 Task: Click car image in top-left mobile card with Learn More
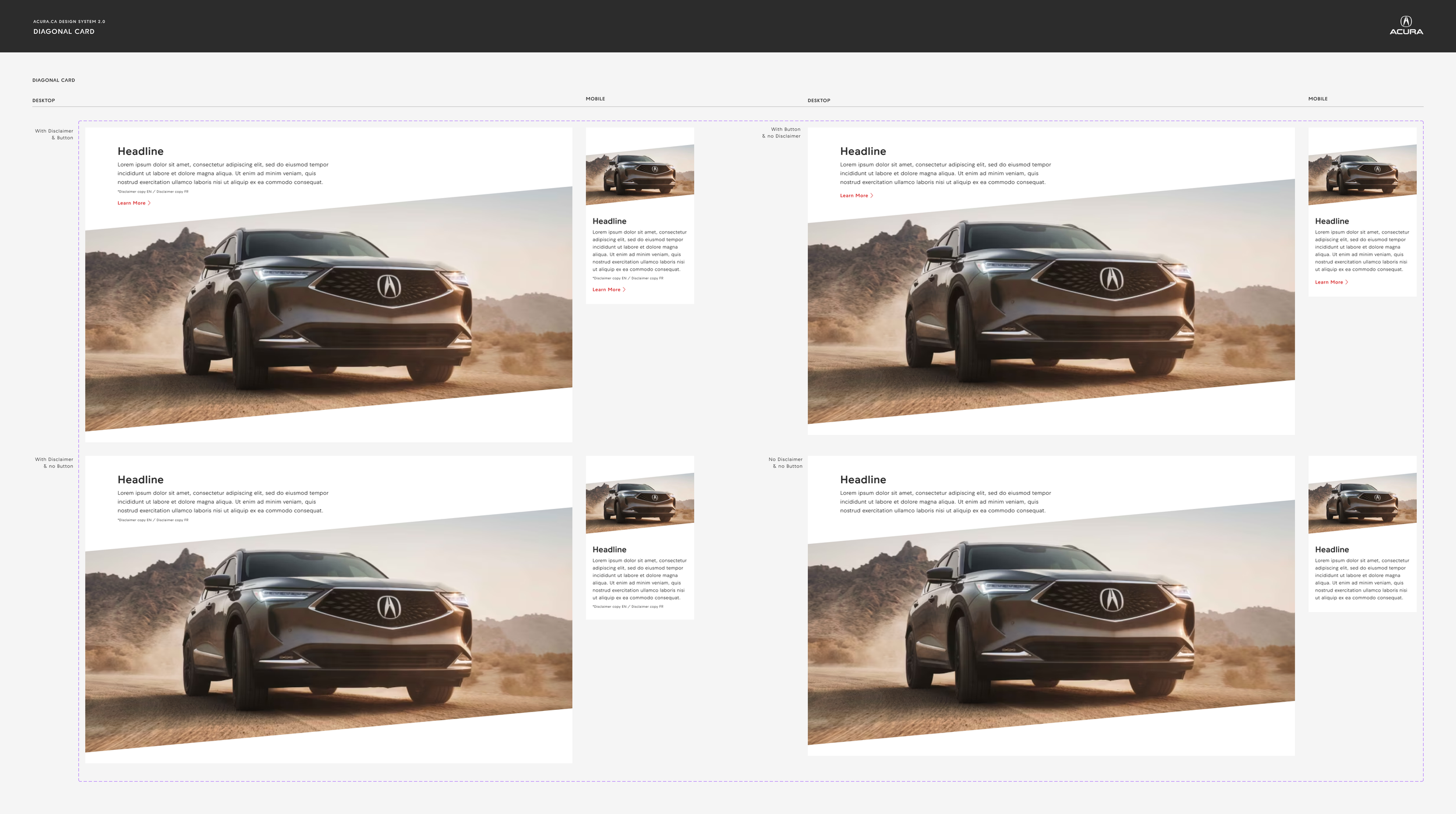tap(639, 175)
